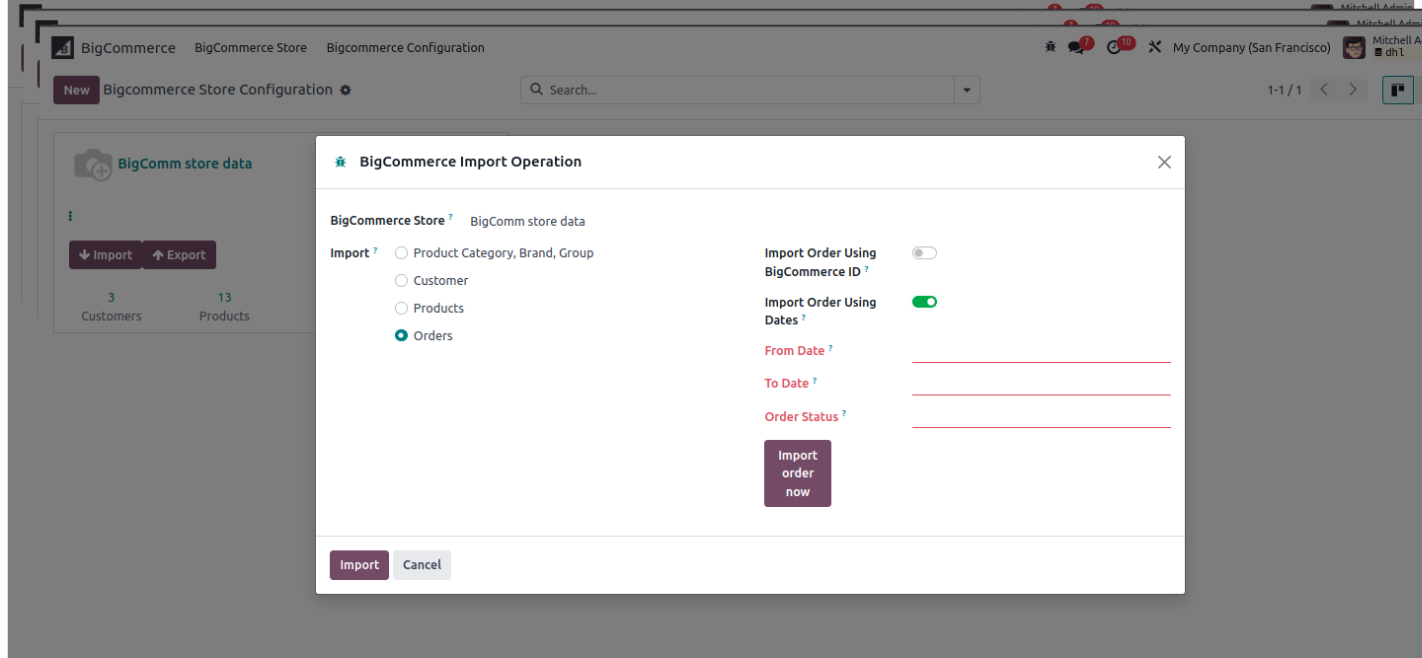The width and height of the screenshot is (1422, 658).
Task: Disable Import Order Using Dates toggle
Action: click(924, 302)
